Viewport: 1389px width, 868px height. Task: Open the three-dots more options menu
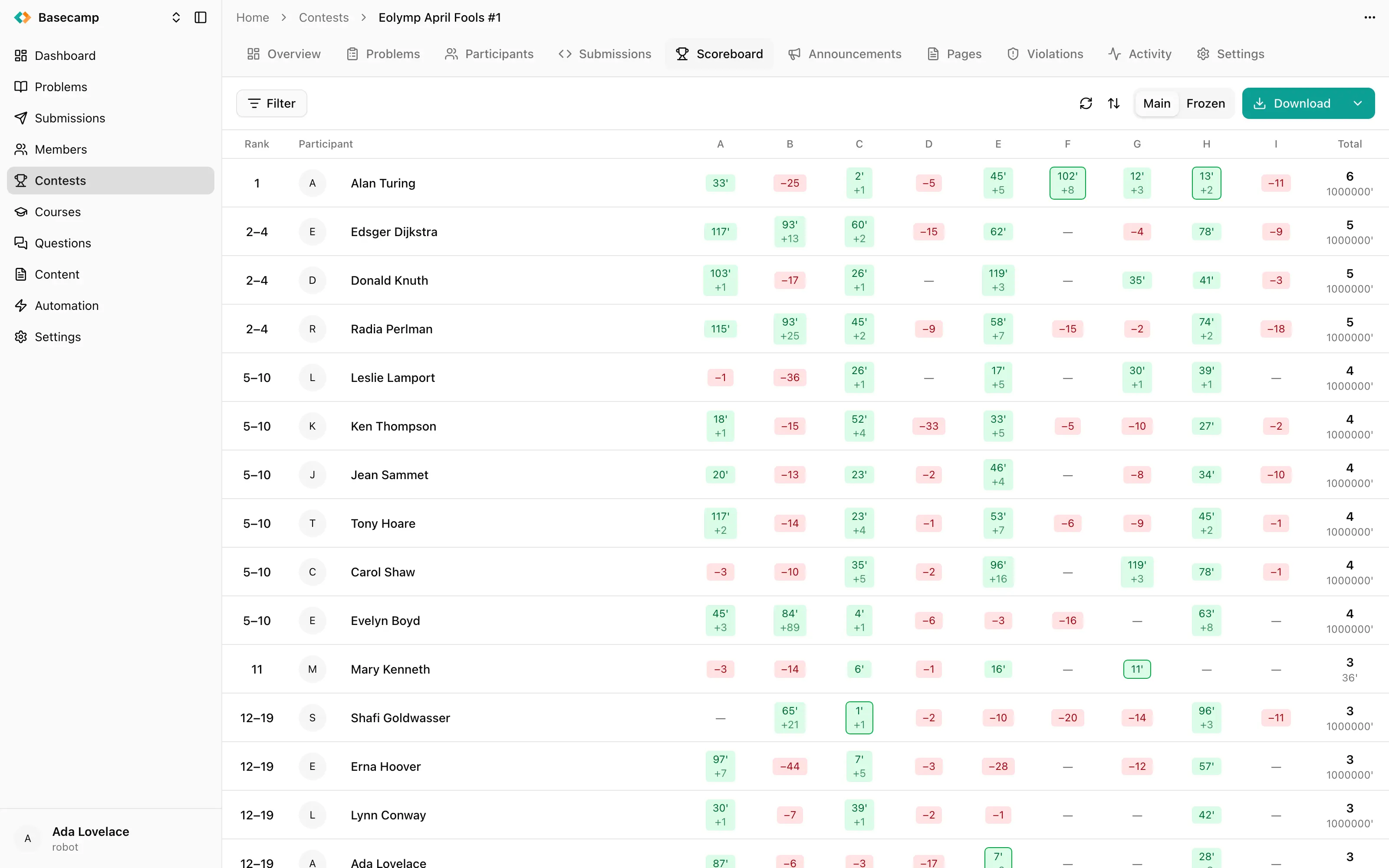point(1369,18)
